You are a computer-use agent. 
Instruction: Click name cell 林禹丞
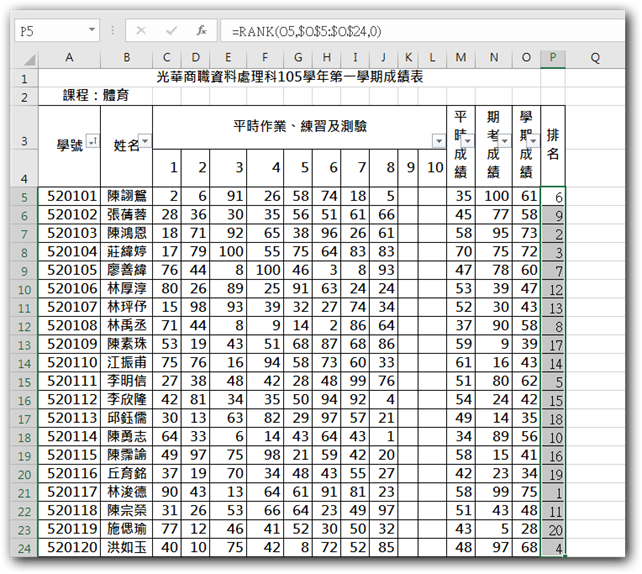click(x=127, y=325)
